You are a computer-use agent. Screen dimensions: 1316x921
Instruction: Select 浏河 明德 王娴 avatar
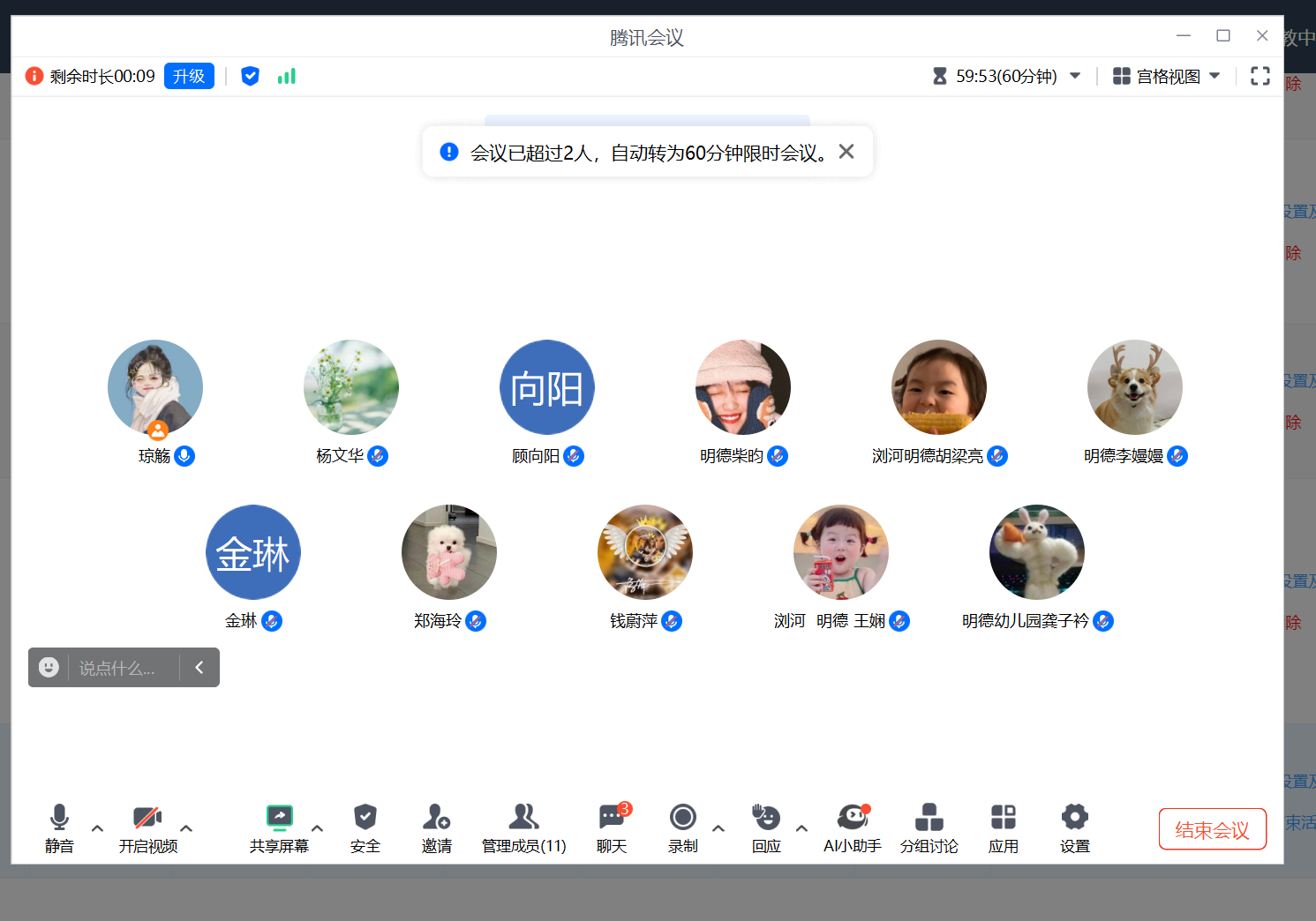[841, 552]
